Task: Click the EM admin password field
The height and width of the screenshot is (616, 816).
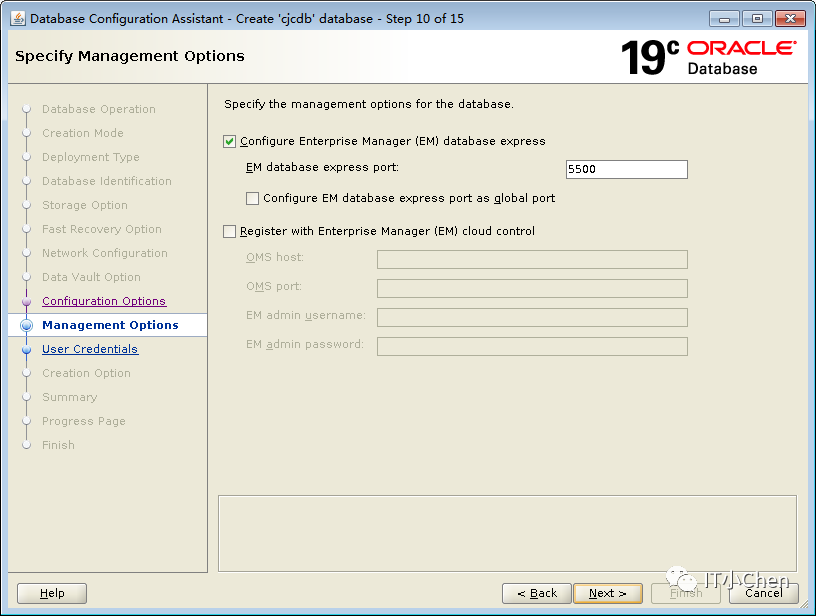Action: pos(532,346)
